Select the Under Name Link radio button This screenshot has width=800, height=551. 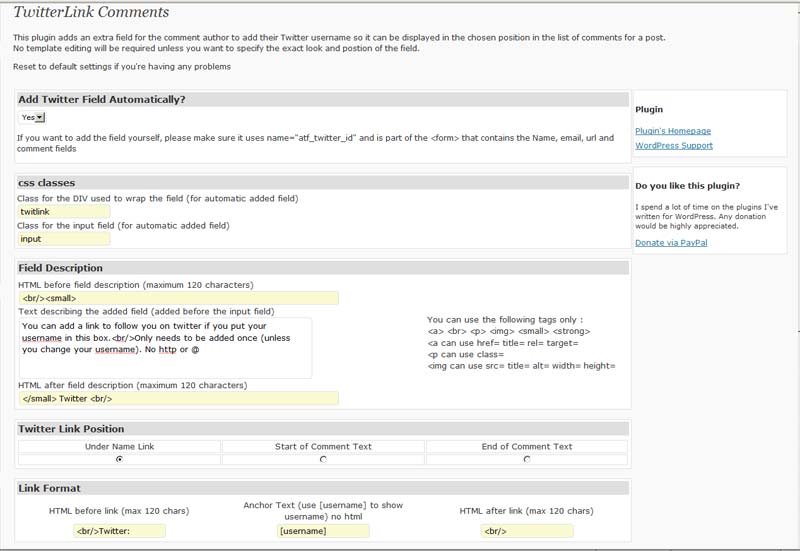(x=120, y=459)
